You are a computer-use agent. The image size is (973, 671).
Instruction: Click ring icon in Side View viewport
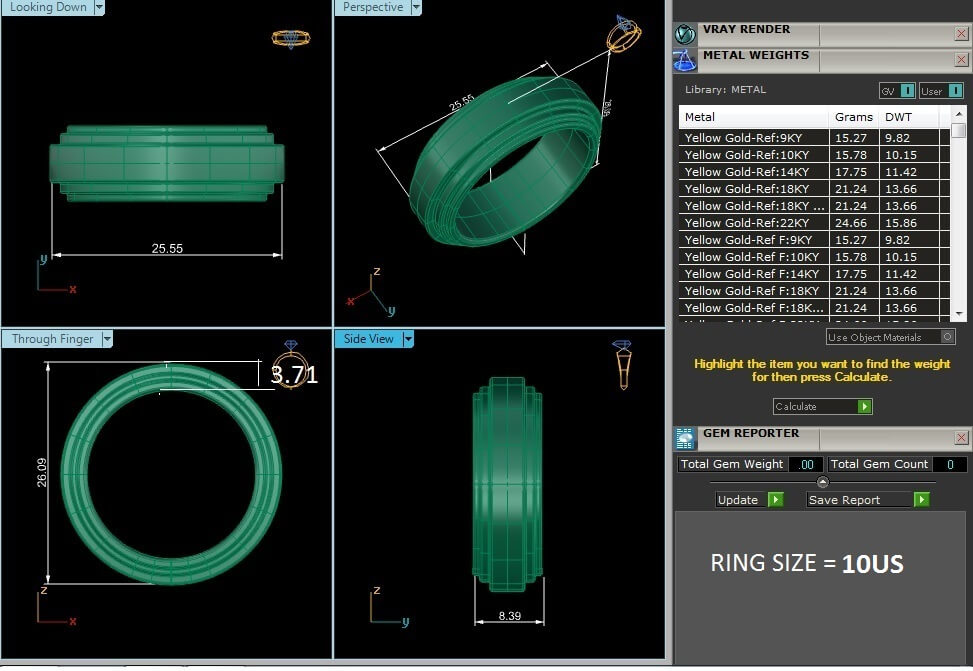tap(621, 364)
